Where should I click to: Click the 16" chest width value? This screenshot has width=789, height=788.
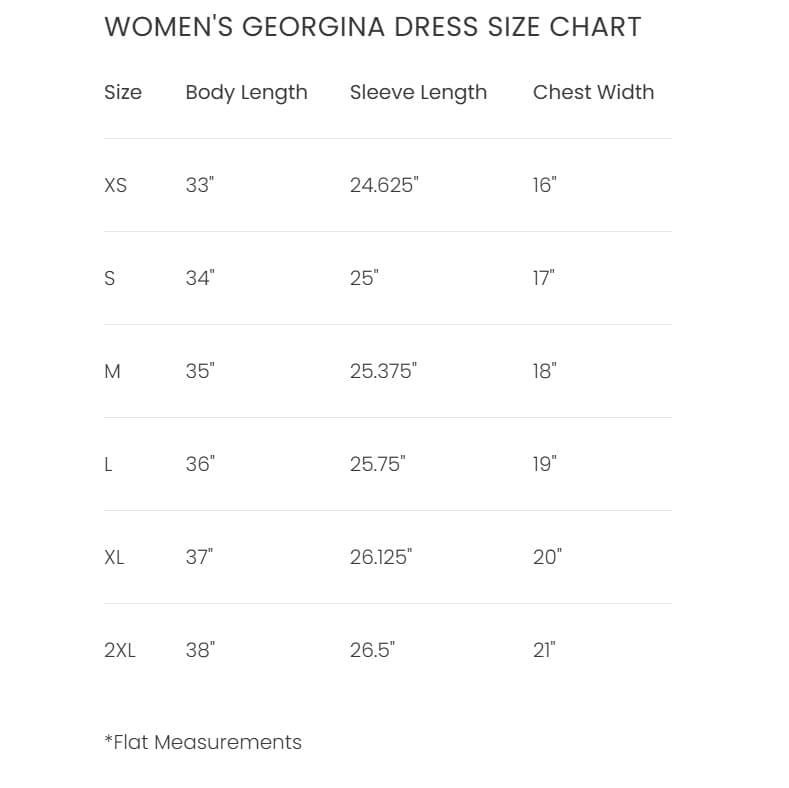(544, 185)
